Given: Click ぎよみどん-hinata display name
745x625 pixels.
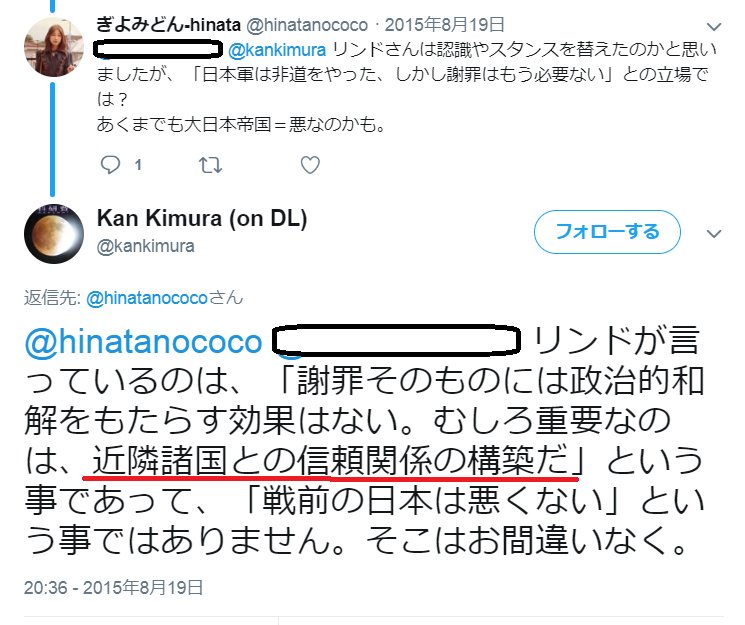Looking at the screenshot, I should pyautogui.click(x=169, y=24).
